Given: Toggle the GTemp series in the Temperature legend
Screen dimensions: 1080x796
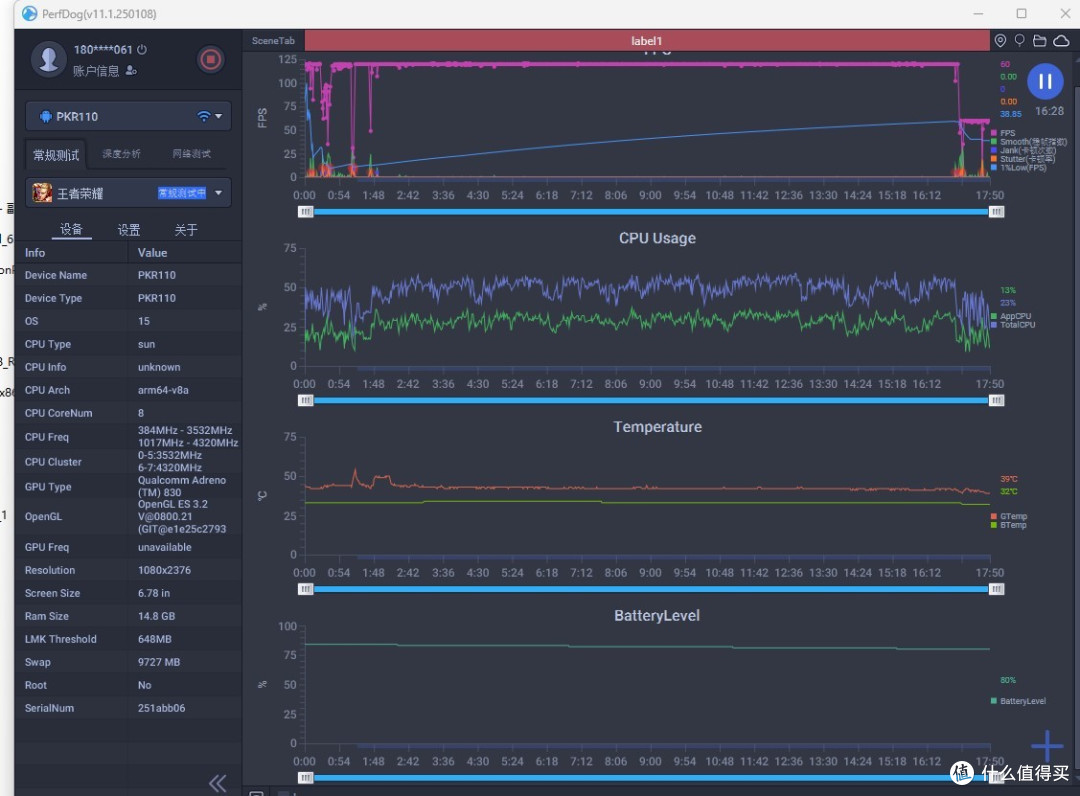Looking at the screenshot, I should pos(1008,516).
